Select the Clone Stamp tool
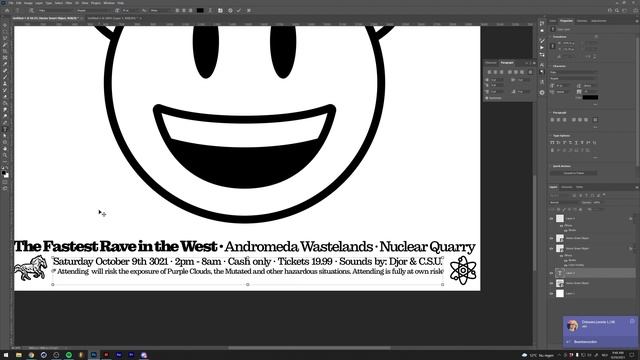 (x=5, y=84)
